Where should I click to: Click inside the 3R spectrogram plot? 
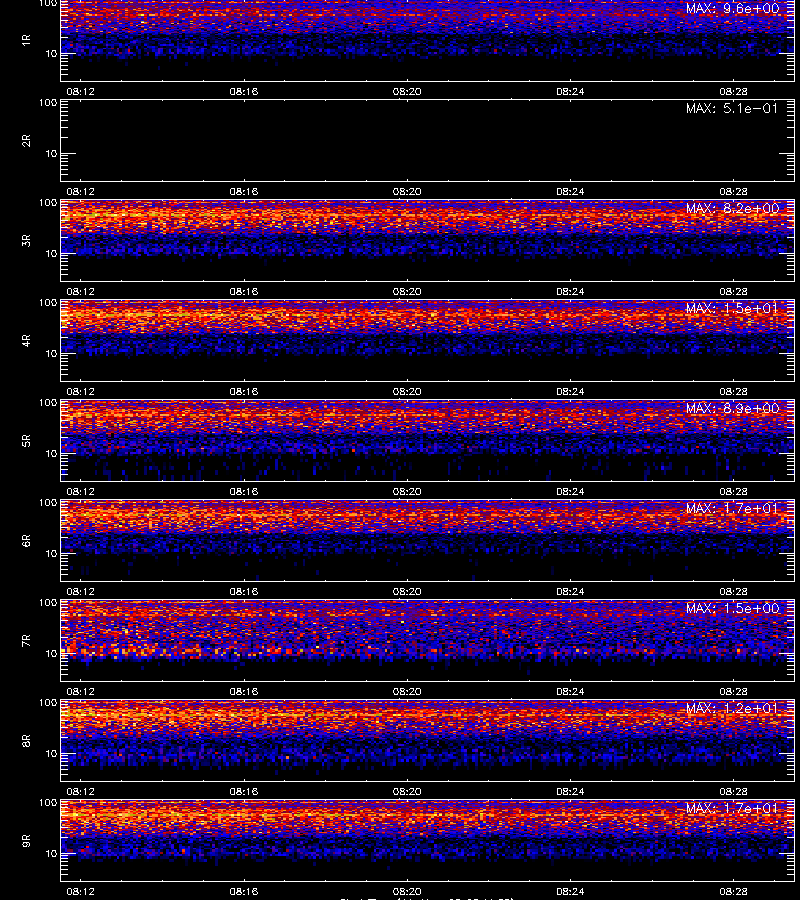pos(427,240)
